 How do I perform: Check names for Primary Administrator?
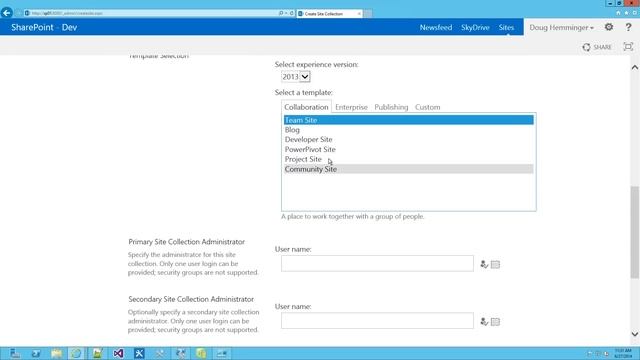pyautogui.click(x=484, y=264)
